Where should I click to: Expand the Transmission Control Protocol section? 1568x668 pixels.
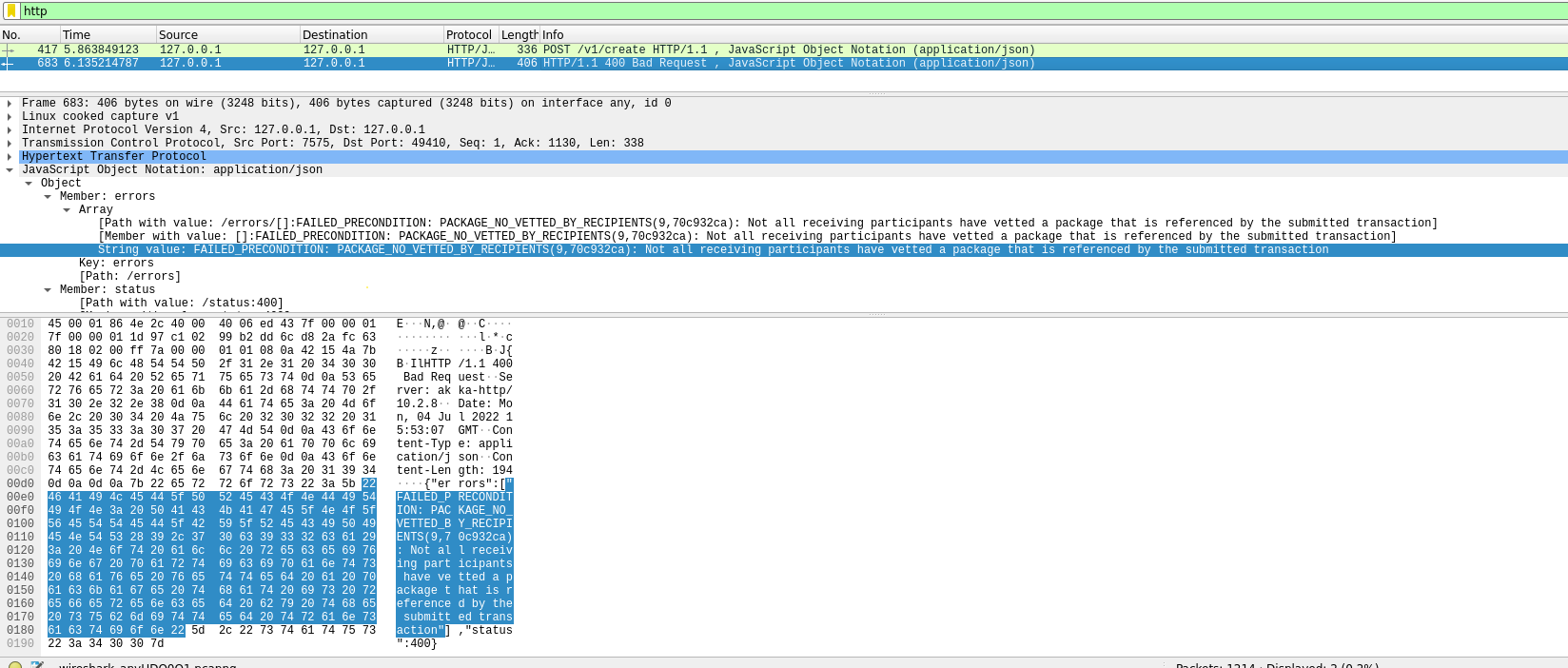(10, 143)
